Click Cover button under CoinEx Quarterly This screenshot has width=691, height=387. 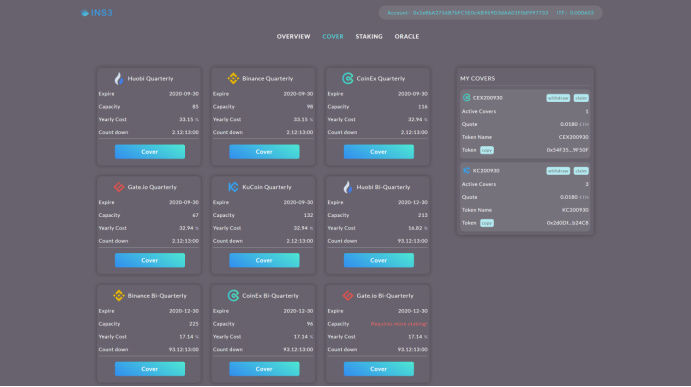(379, 152)
